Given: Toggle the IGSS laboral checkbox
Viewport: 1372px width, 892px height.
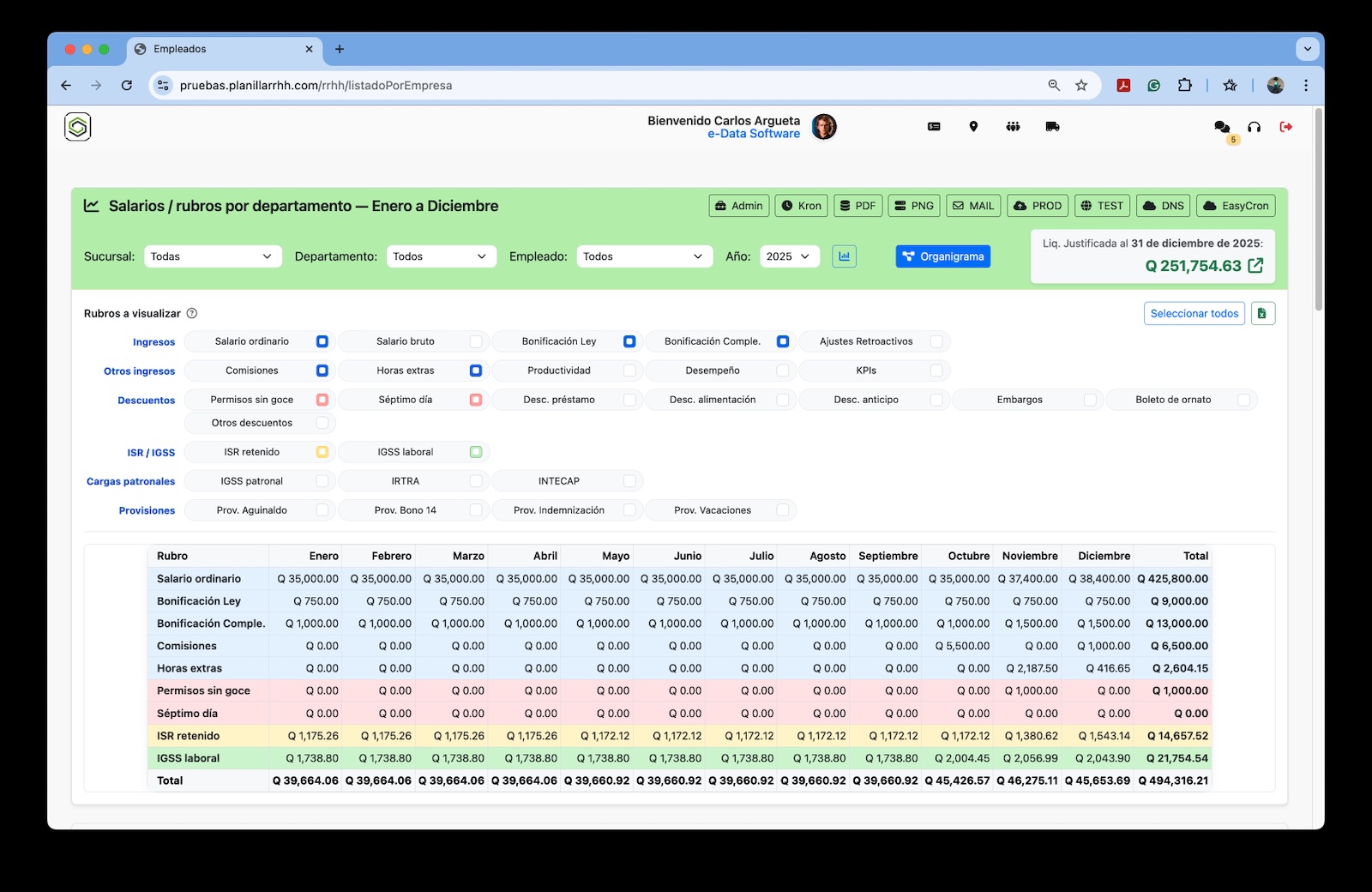Looking at the screenshot, I should pyautogui.click(x=476, y=452).
